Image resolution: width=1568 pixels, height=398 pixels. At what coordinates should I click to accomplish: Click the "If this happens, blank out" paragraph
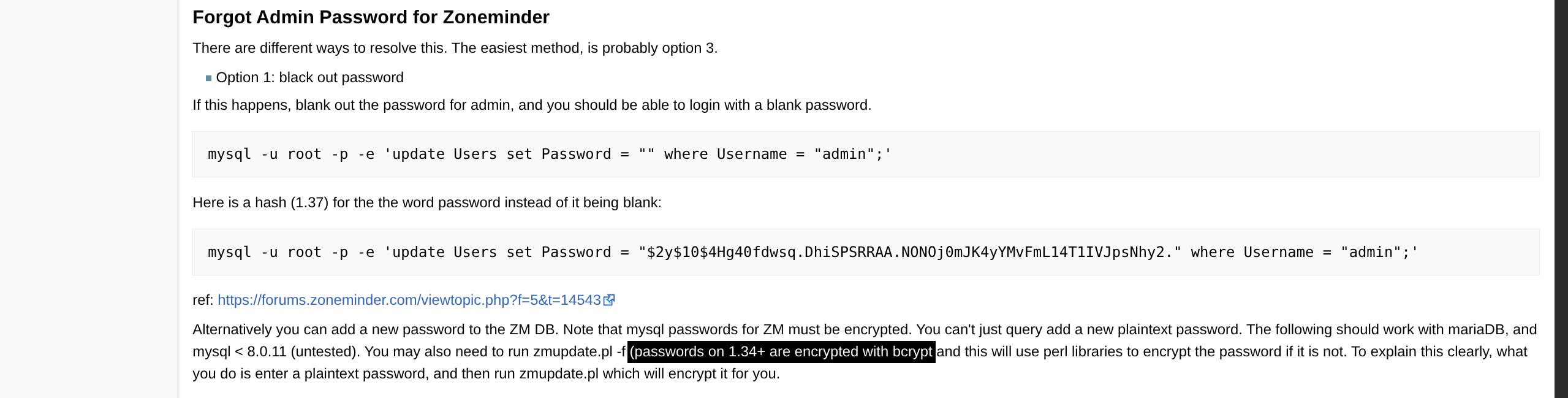pos(531,105)
